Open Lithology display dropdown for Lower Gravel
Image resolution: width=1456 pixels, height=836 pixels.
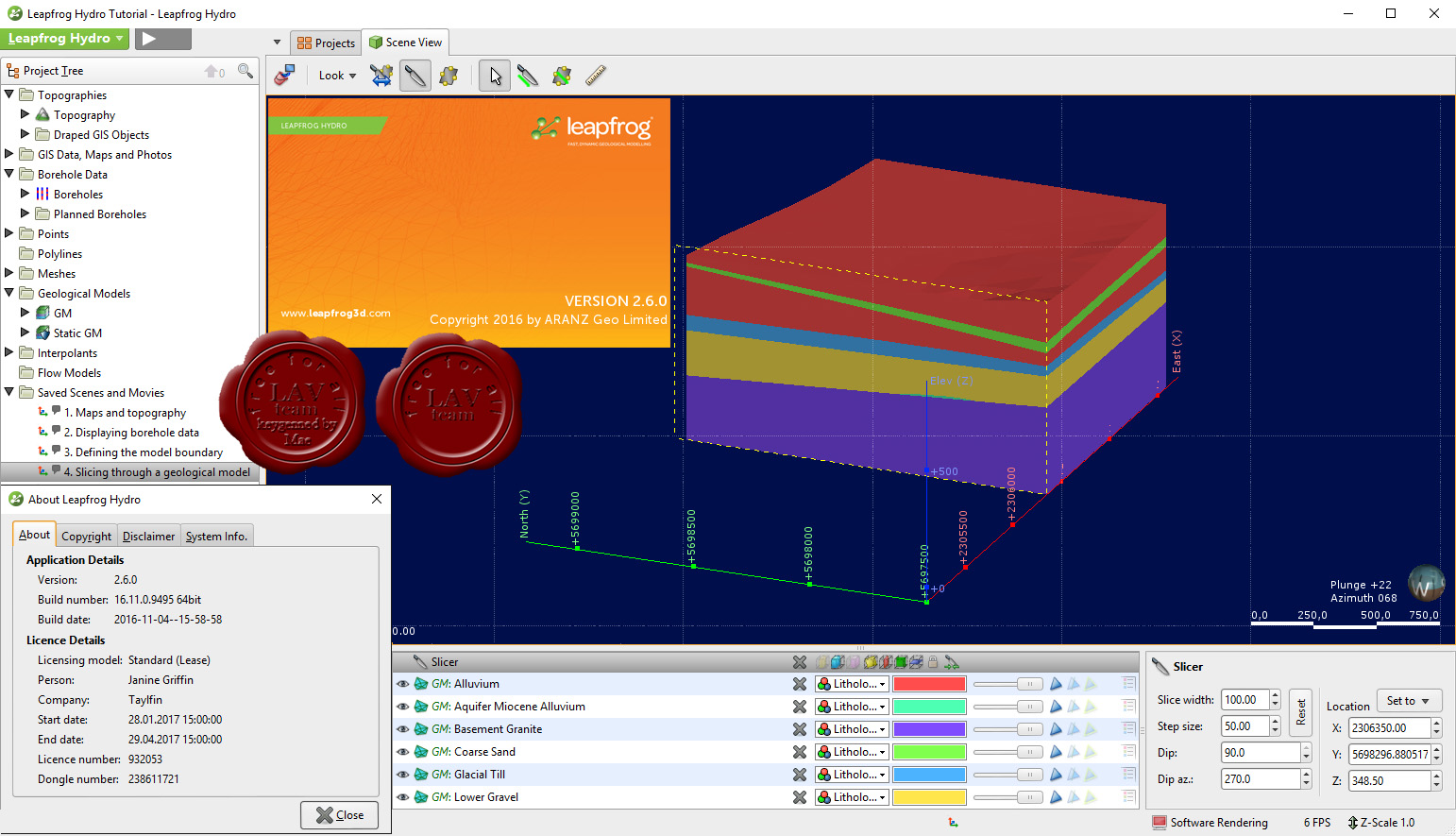(x=853, y=797)
